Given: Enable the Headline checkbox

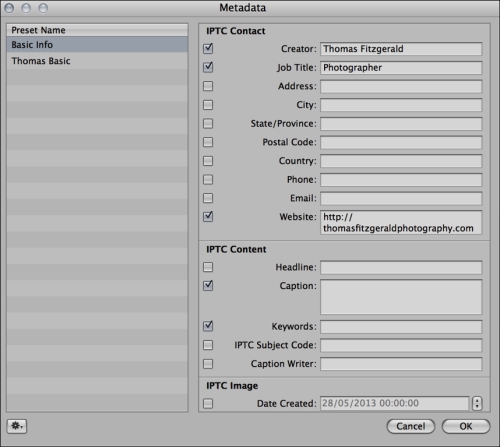Looking at the screenshot, I should 208,267.
